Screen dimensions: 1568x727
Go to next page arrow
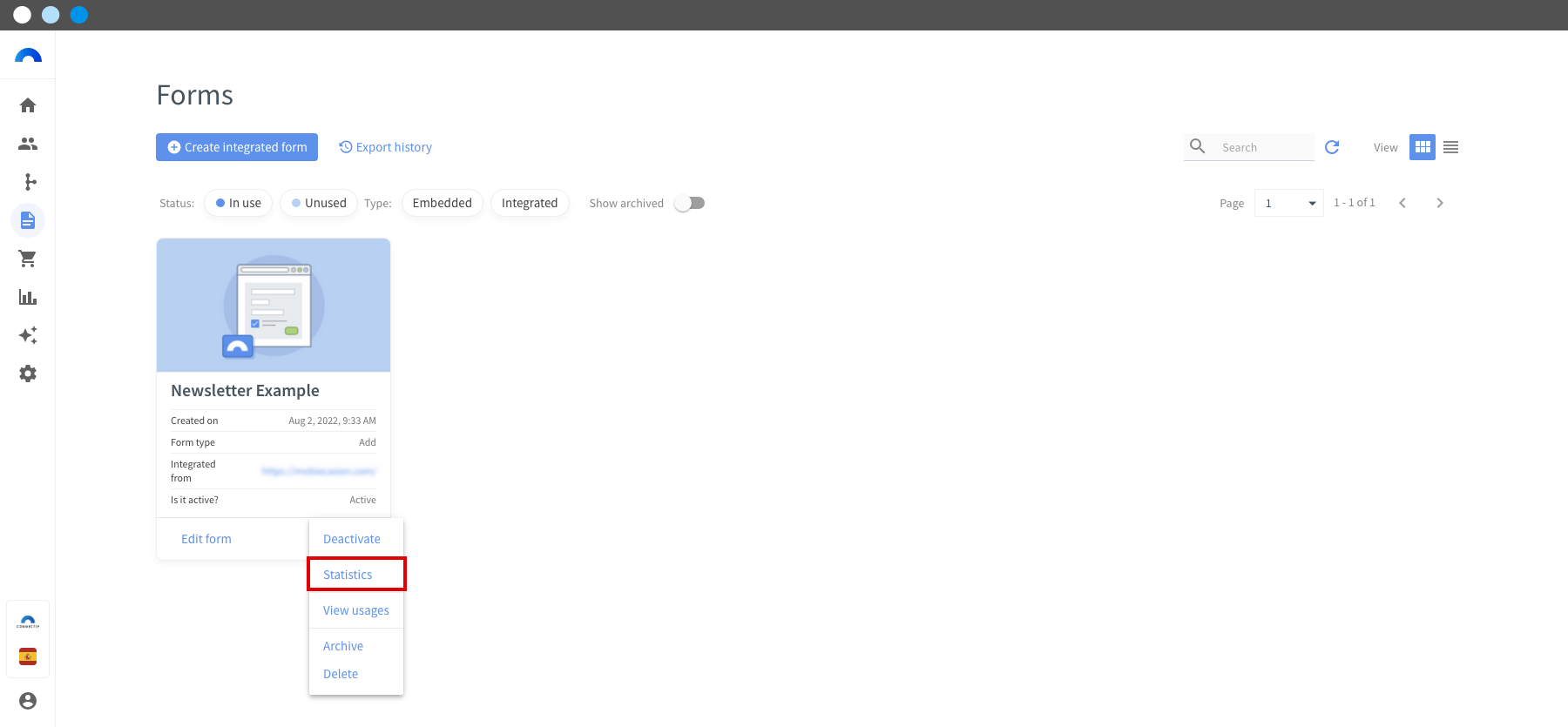click(1440, 203)
